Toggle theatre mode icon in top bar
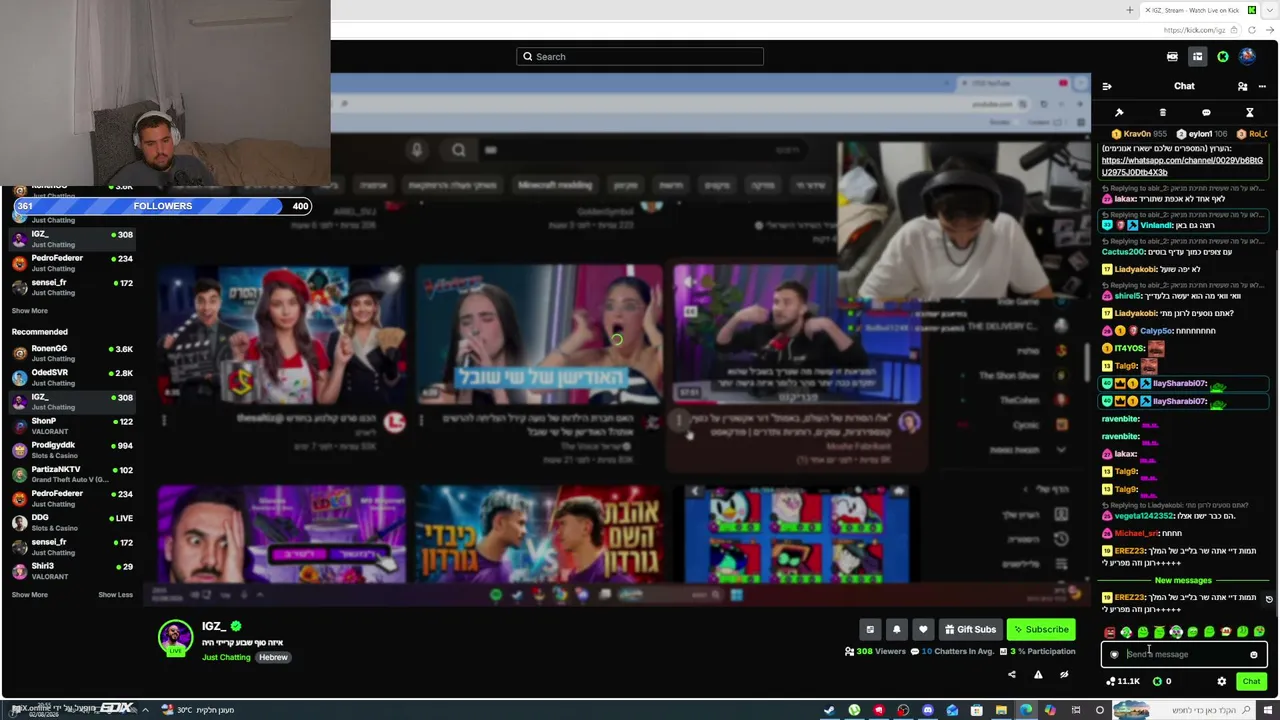This screenshot has width=1280, height=720. [x=1172, y=57]
